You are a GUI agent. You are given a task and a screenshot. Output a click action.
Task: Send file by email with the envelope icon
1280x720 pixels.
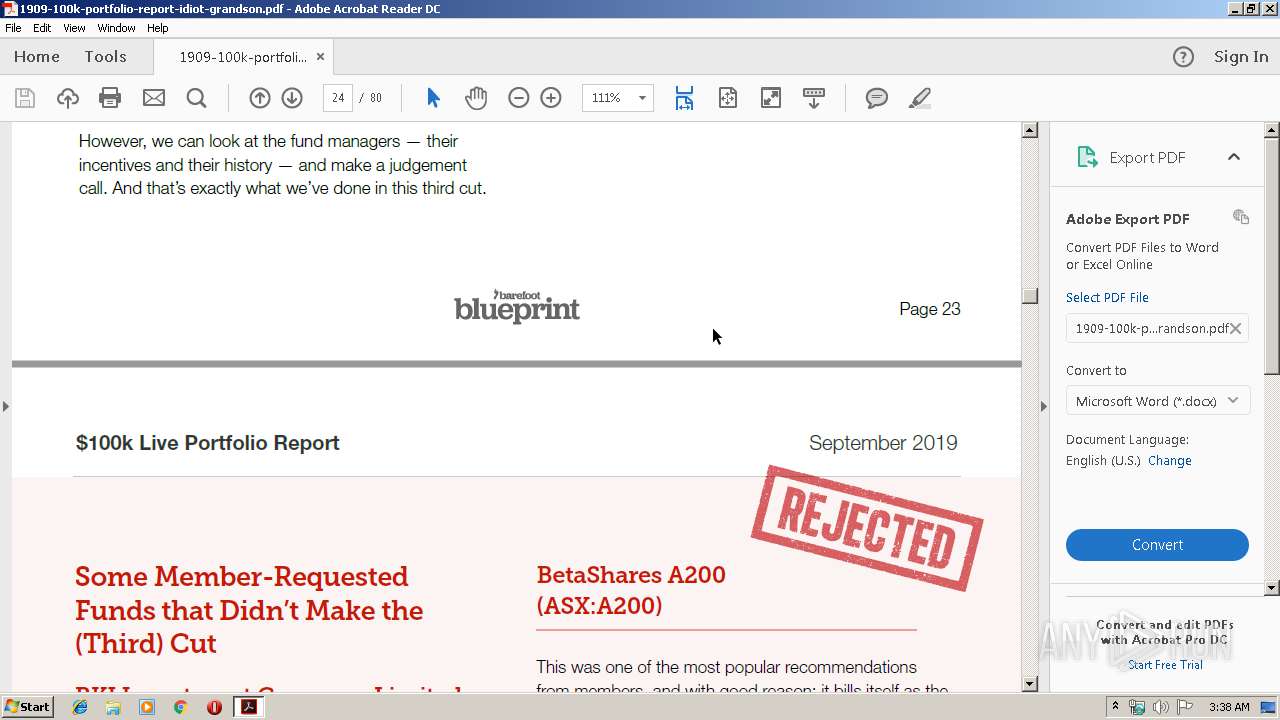pos(153,98)
